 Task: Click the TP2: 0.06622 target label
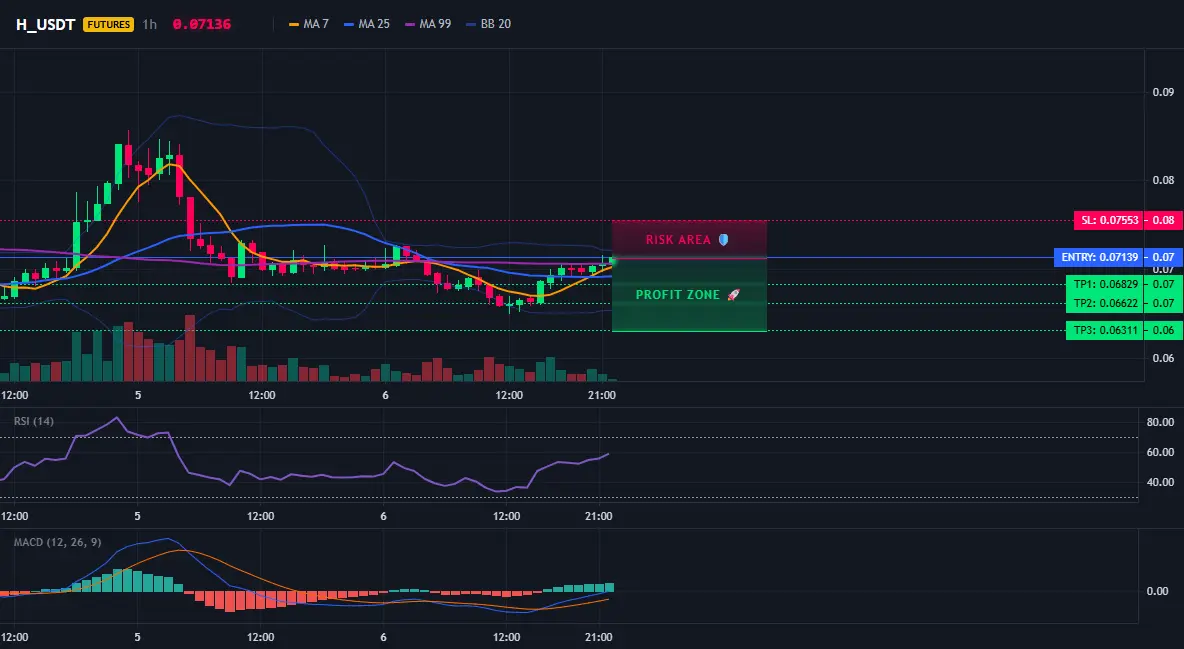[x=1105, y=303]
